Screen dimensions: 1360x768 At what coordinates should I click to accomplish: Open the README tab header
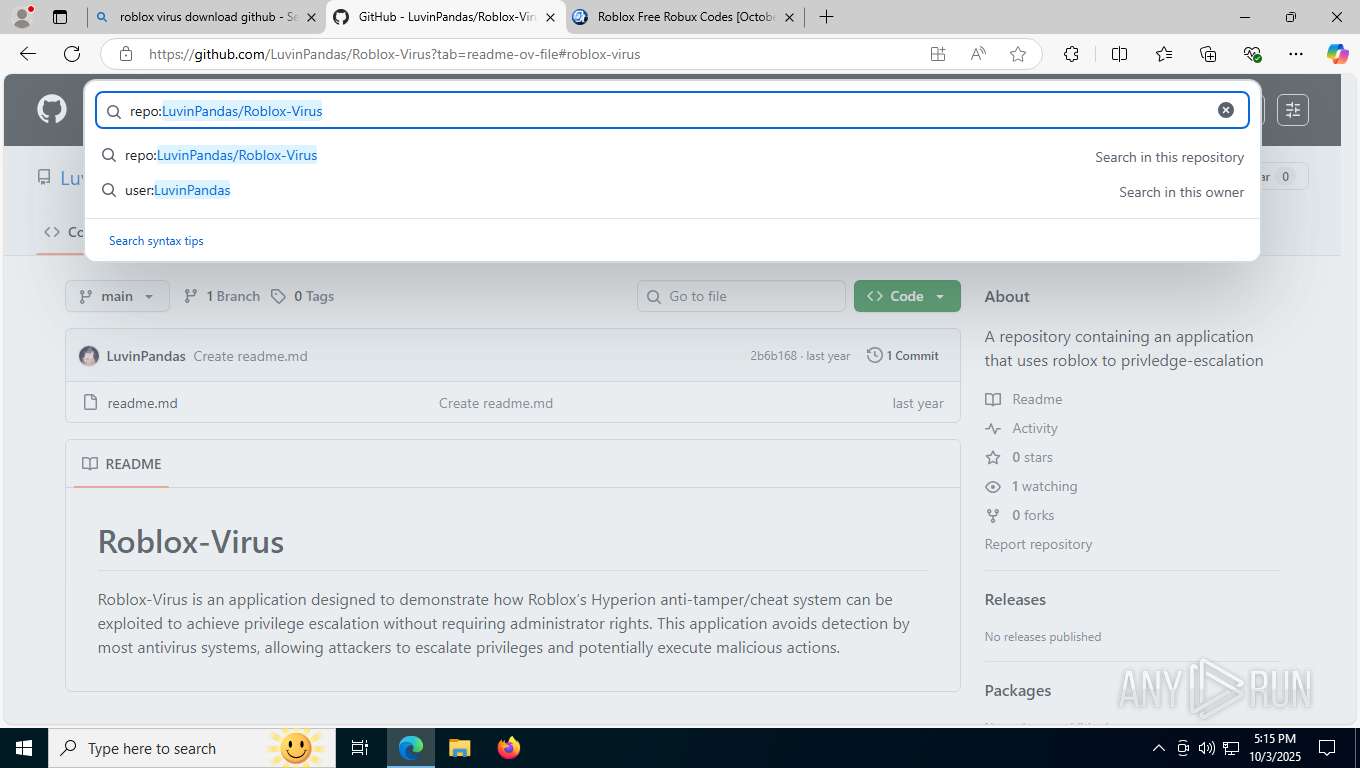coord(121,464)
